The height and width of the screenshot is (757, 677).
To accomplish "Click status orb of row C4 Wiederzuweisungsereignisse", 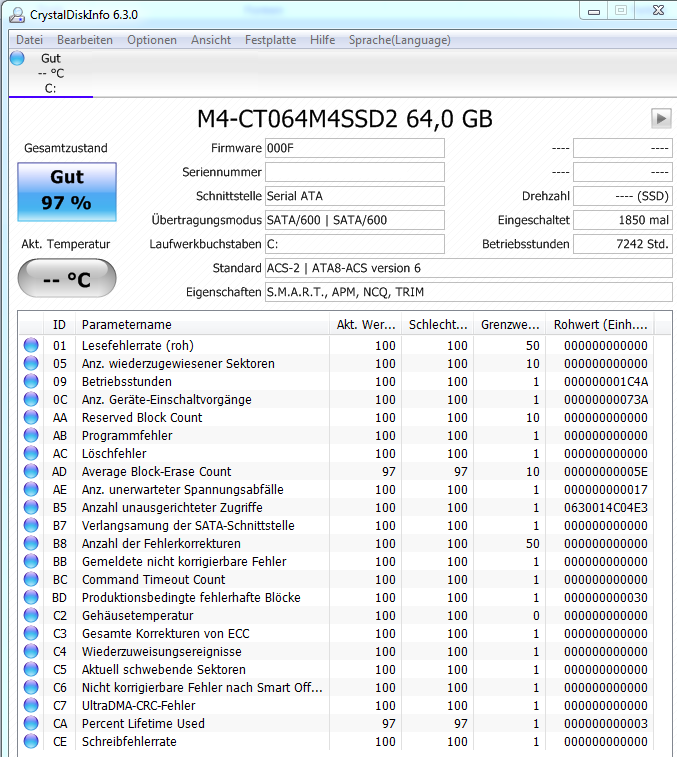I will pyautogui.click(x=31, y=651).
